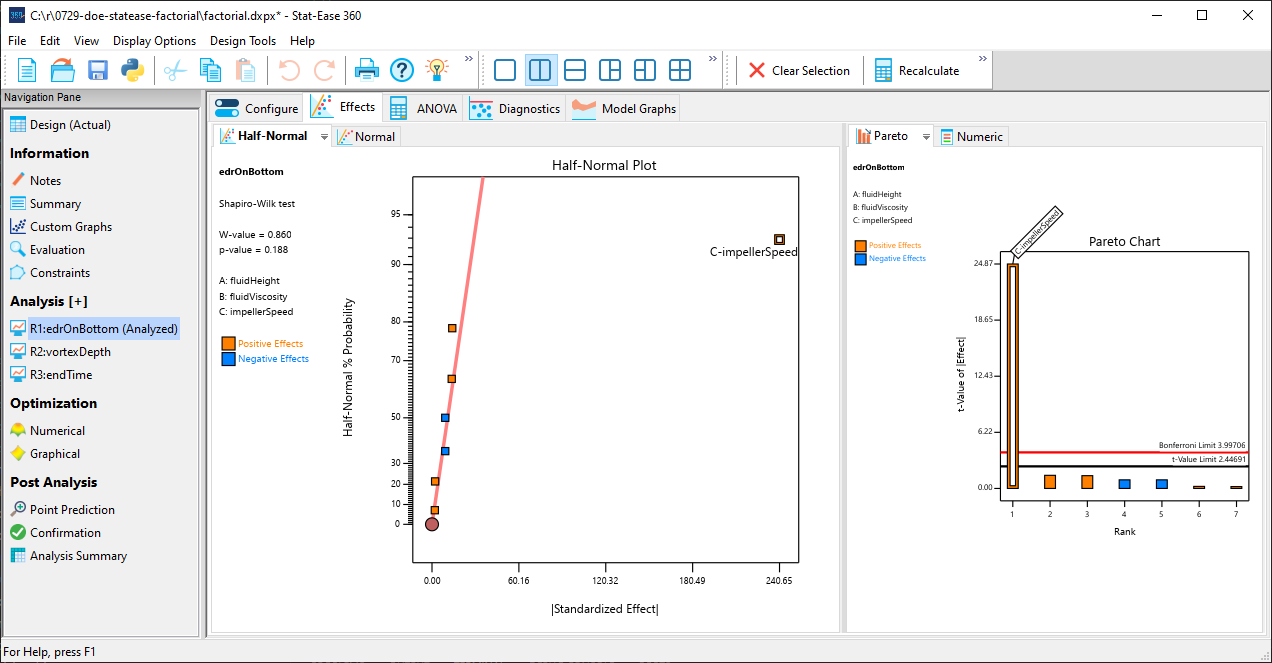
Task: Open Summary under Information
Action: 45,204
